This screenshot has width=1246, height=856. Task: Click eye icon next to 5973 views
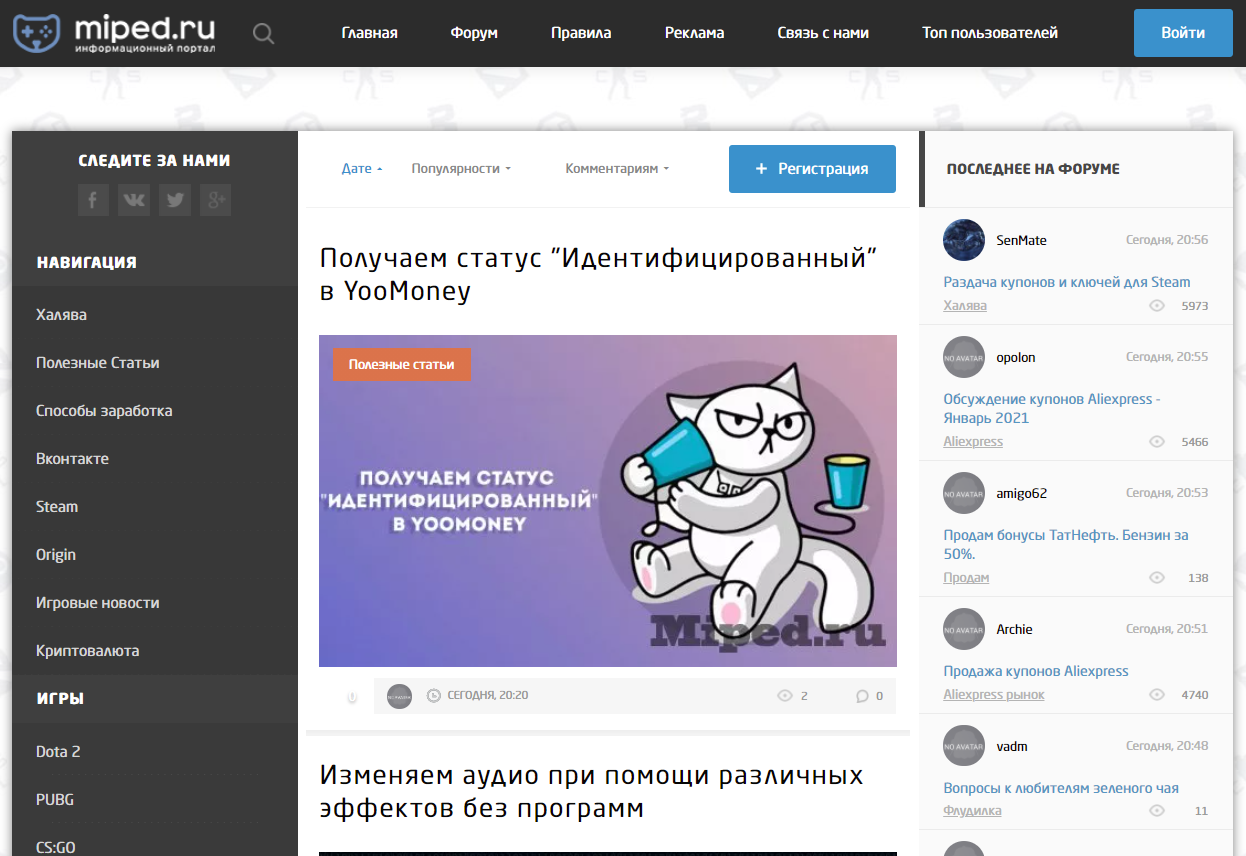pyautogui.click(x=1157, y=306)
